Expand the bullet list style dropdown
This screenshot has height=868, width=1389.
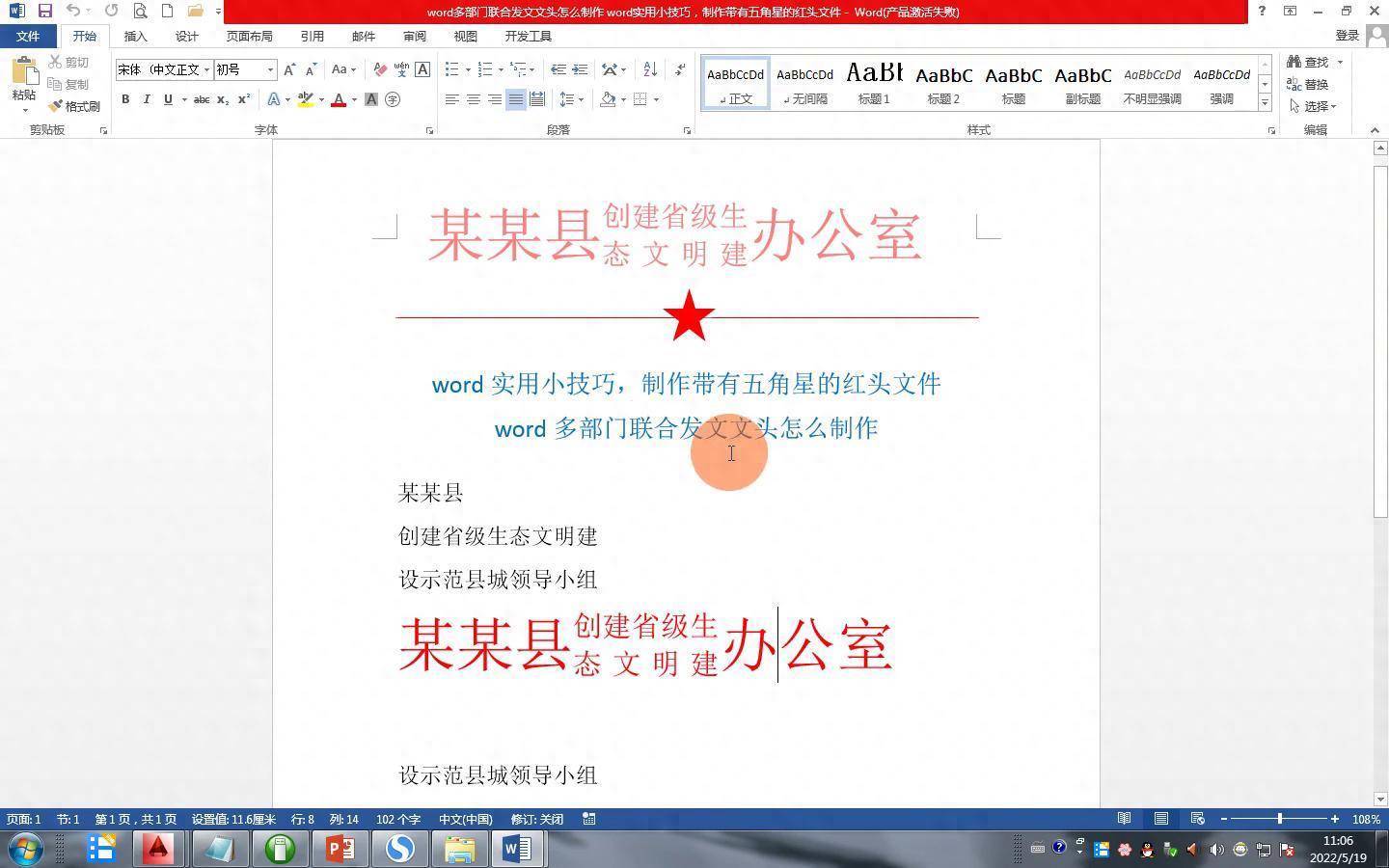pyautogui.click(x=467, y=69)
